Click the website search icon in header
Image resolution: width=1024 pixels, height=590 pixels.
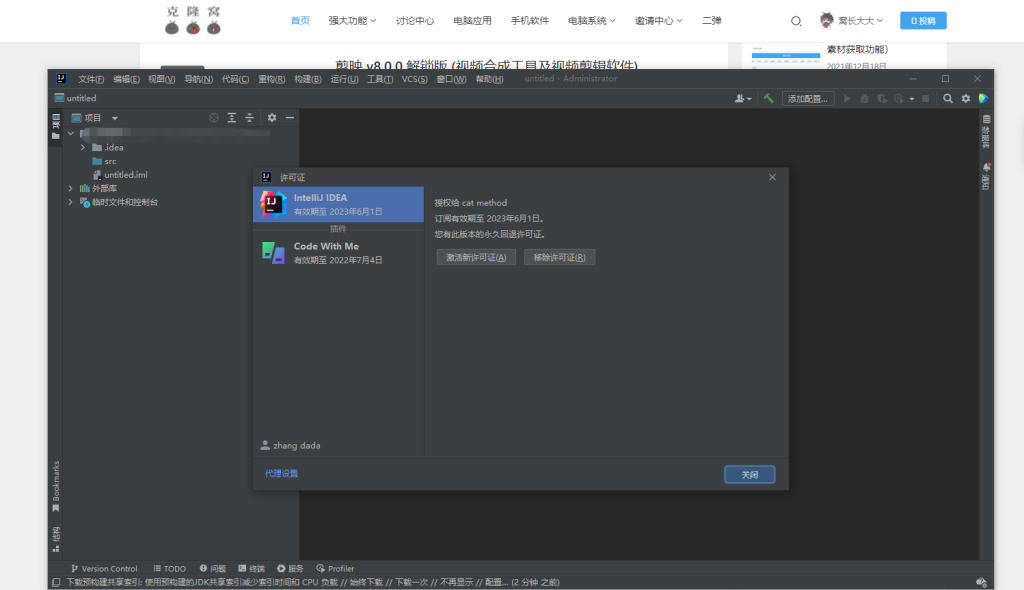pos(795,21)
